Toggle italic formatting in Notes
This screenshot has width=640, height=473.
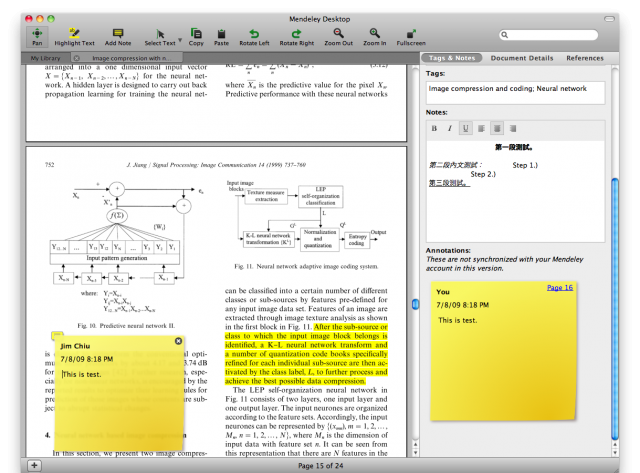coord(450,129)
